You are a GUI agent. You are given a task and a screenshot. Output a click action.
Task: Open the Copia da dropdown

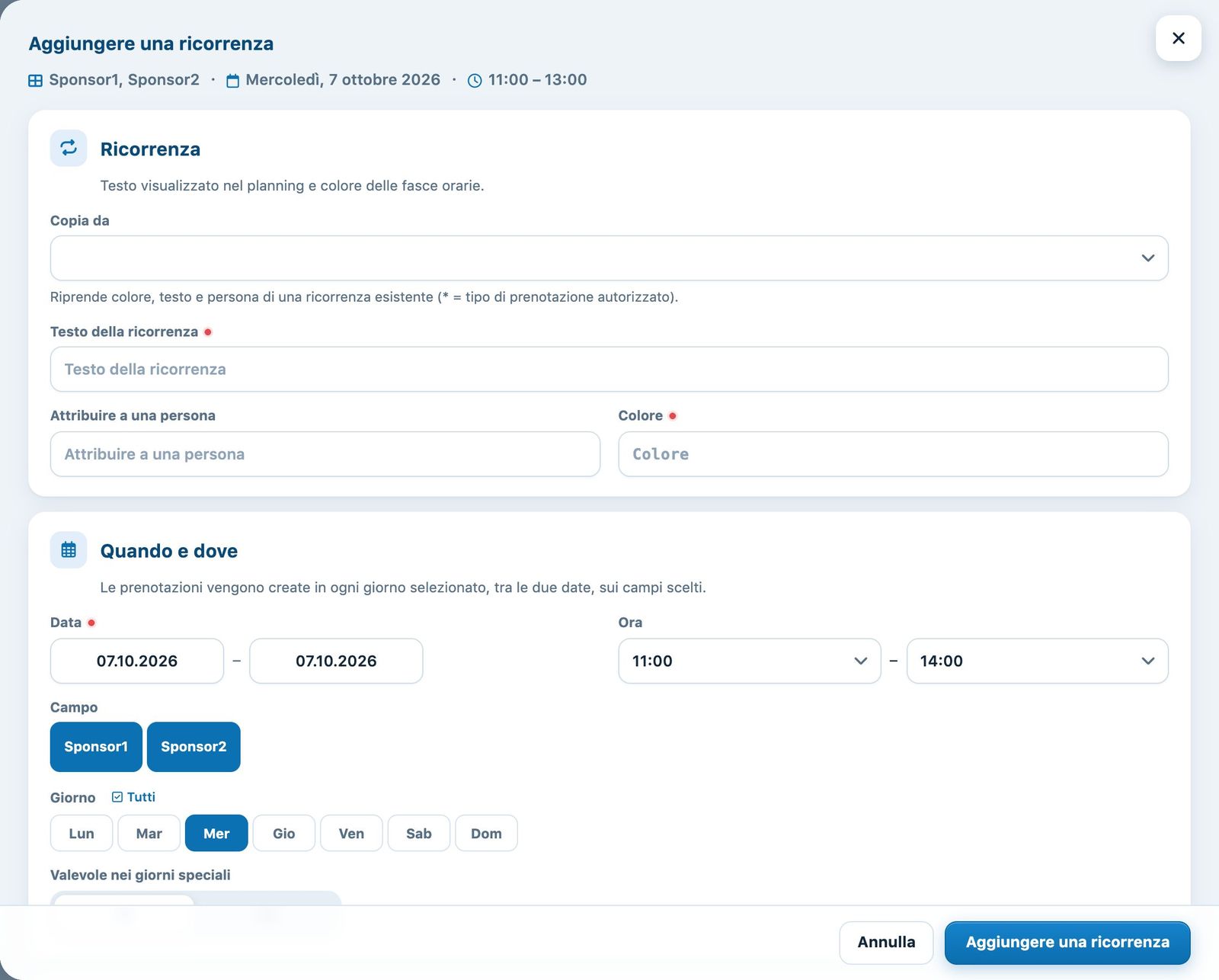click(x=609, y=258)
